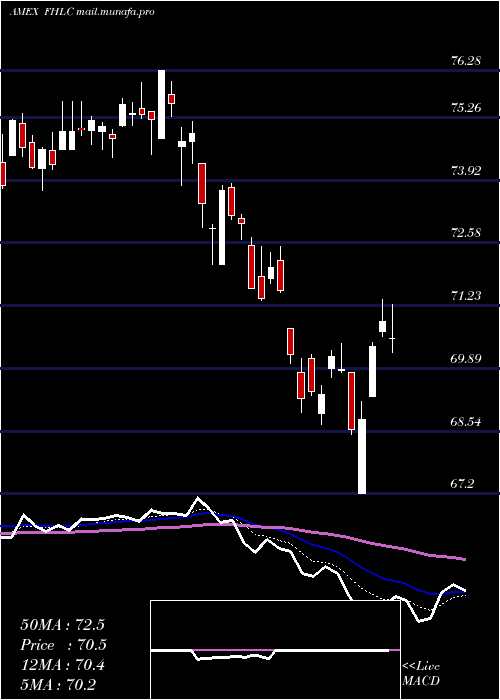Click the <<Live MACD label
Screen dimensions: 500x700
(421, 673)
